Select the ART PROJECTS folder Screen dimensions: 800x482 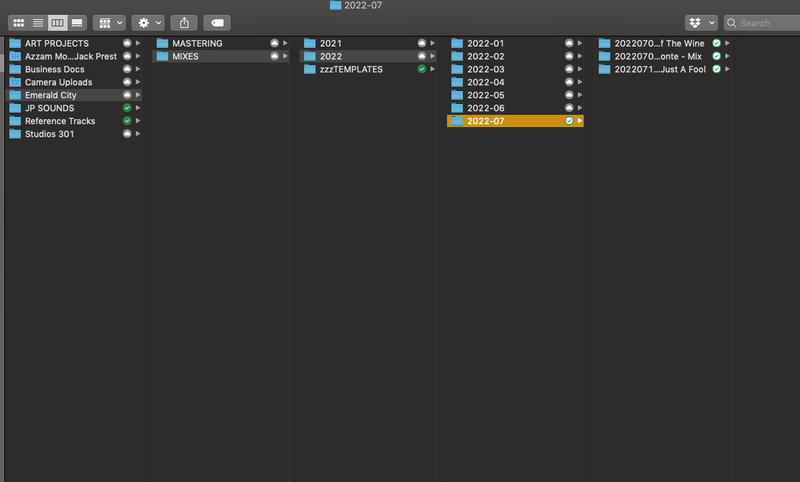(x=73, y=43)
